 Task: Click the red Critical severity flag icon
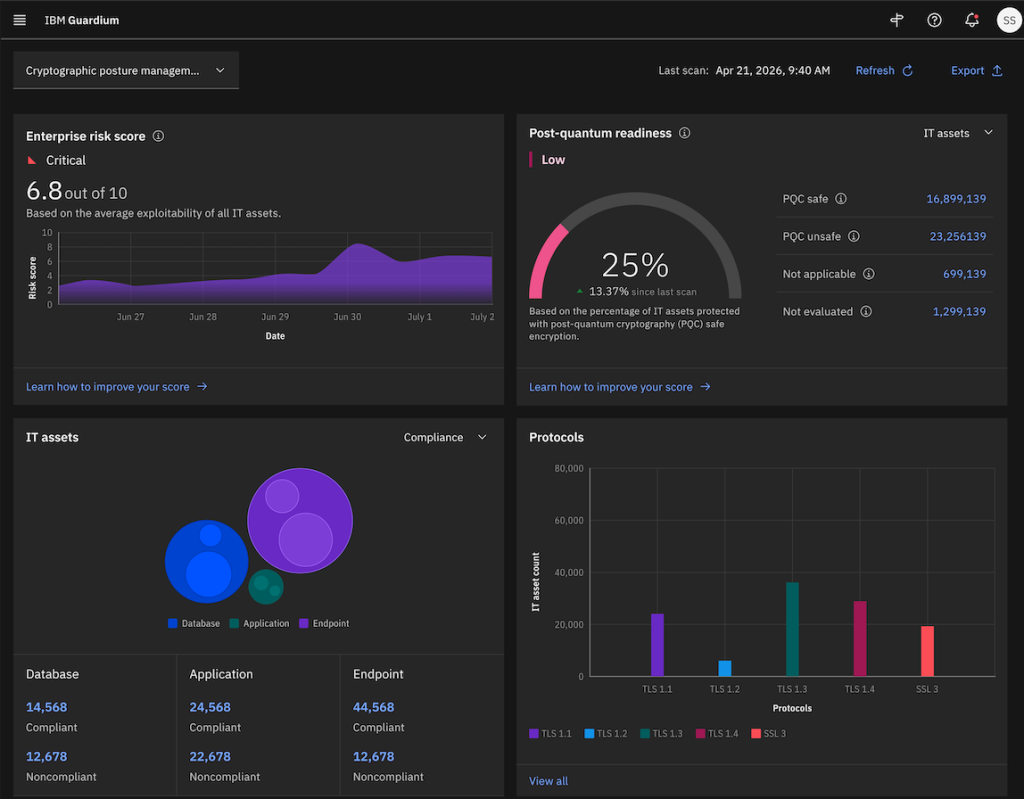point(32,160)
